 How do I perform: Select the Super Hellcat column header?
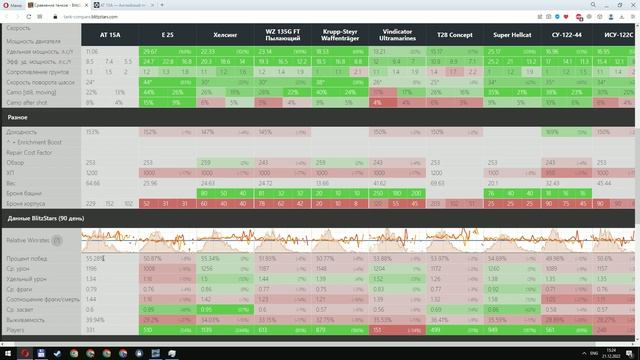tap(512, 35)
